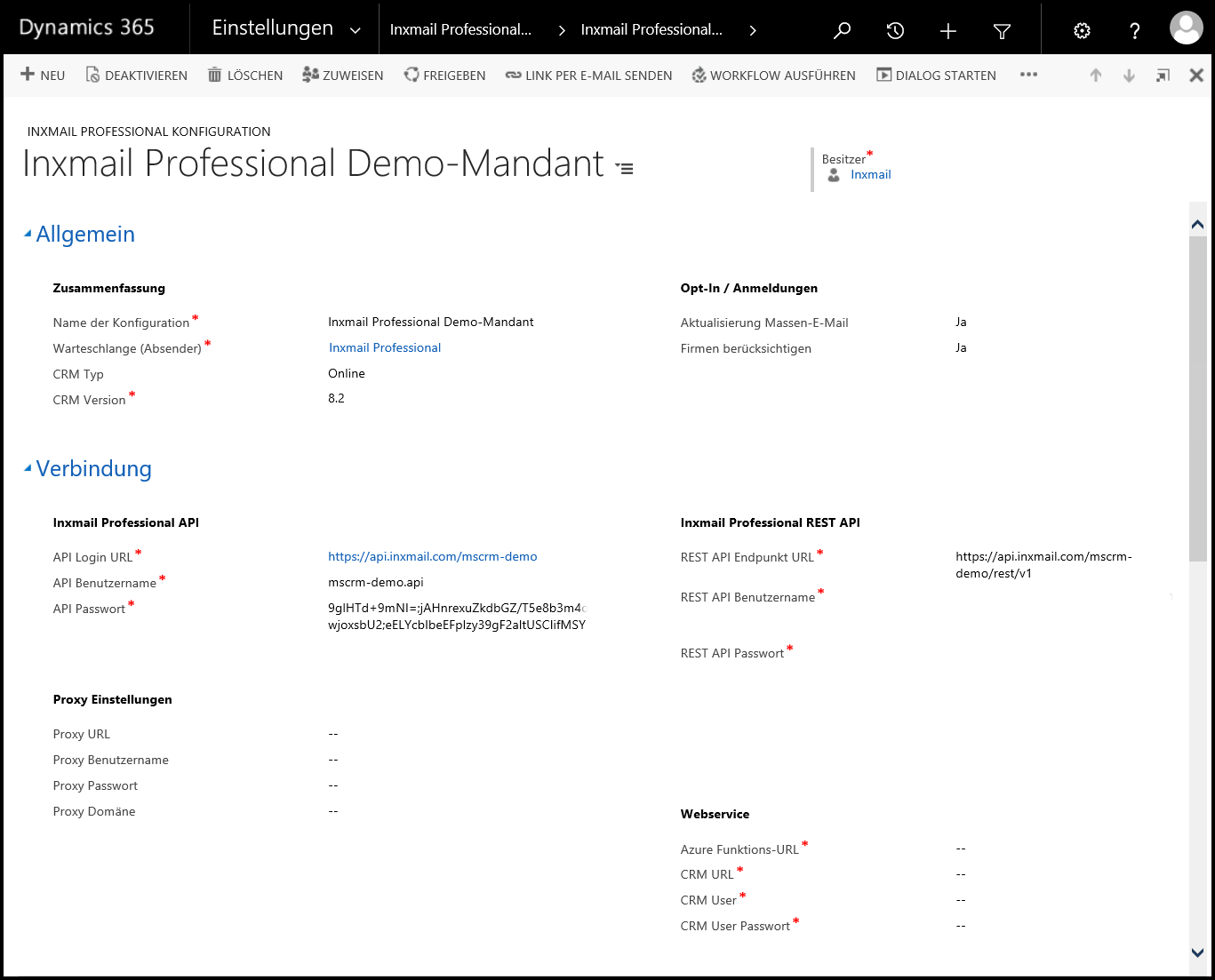
Task: Click the plus quick create icon
Action: point(948,31)
